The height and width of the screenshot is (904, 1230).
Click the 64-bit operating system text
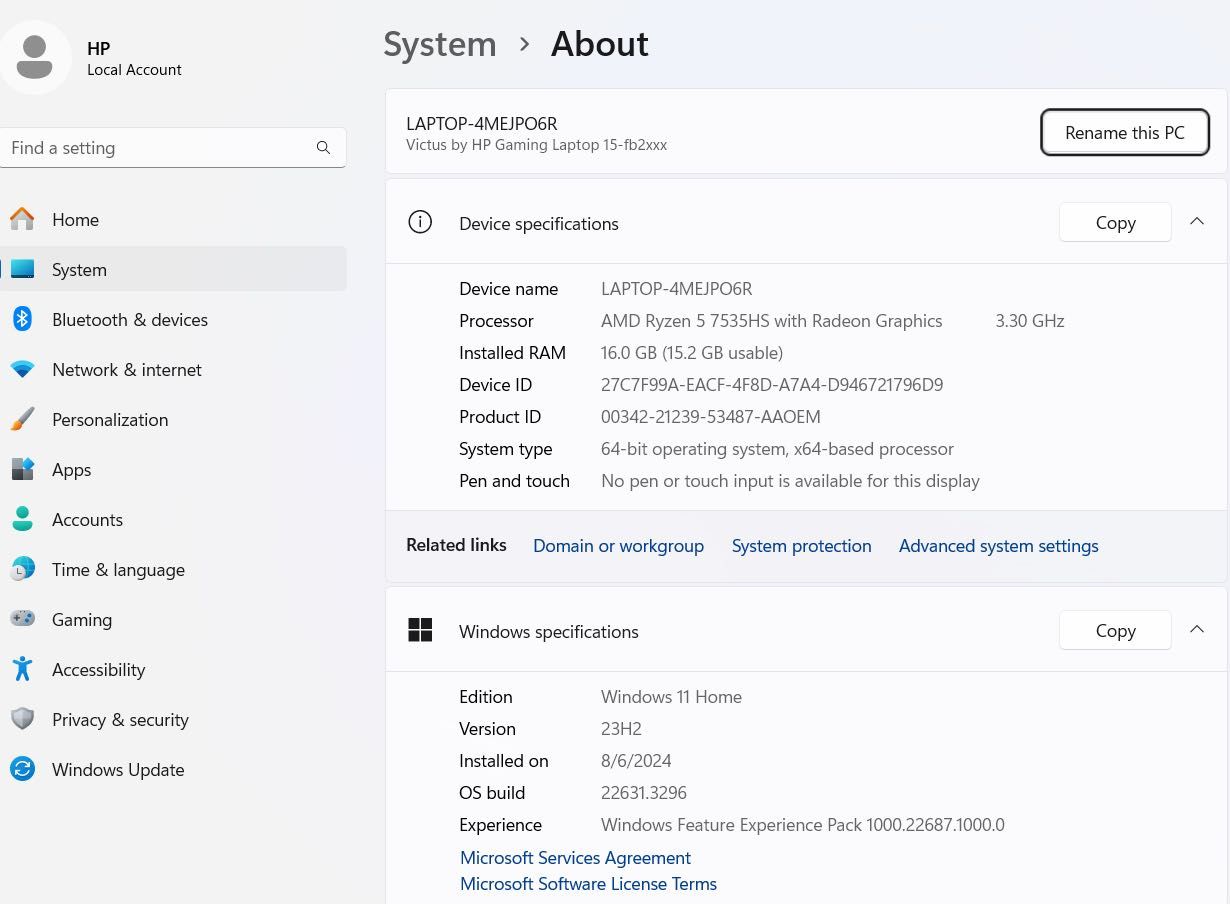(x=777, y=449)
